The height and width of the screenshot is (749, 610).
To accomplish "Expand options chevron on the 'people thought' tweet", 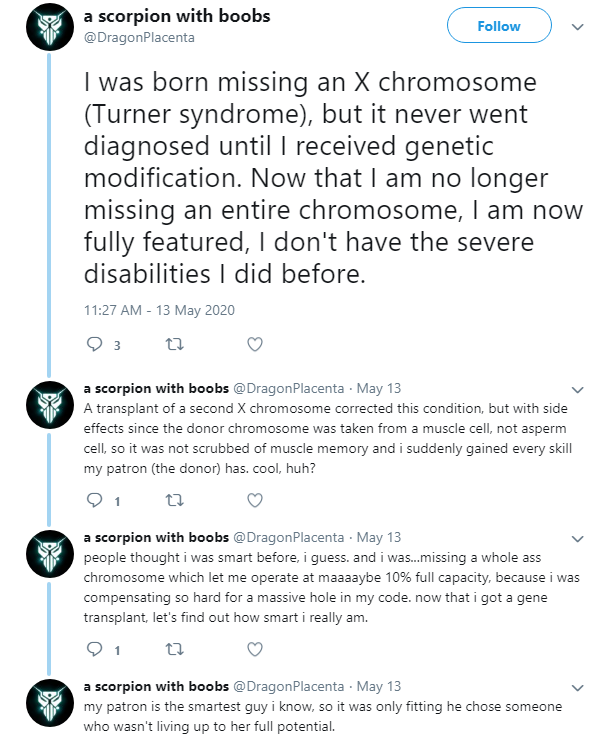I will pos(578,539).
